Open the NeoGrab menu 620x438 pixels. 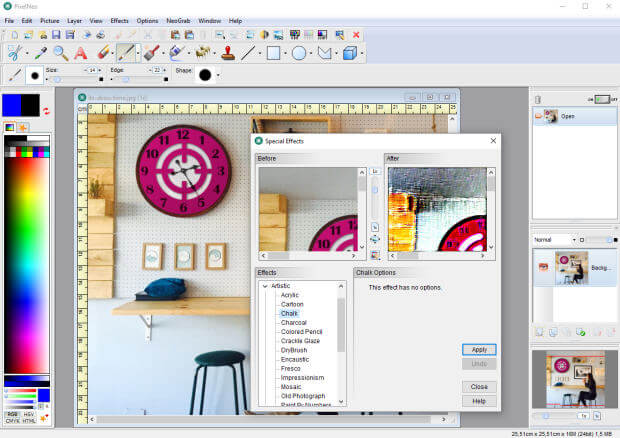pos(178,21)
